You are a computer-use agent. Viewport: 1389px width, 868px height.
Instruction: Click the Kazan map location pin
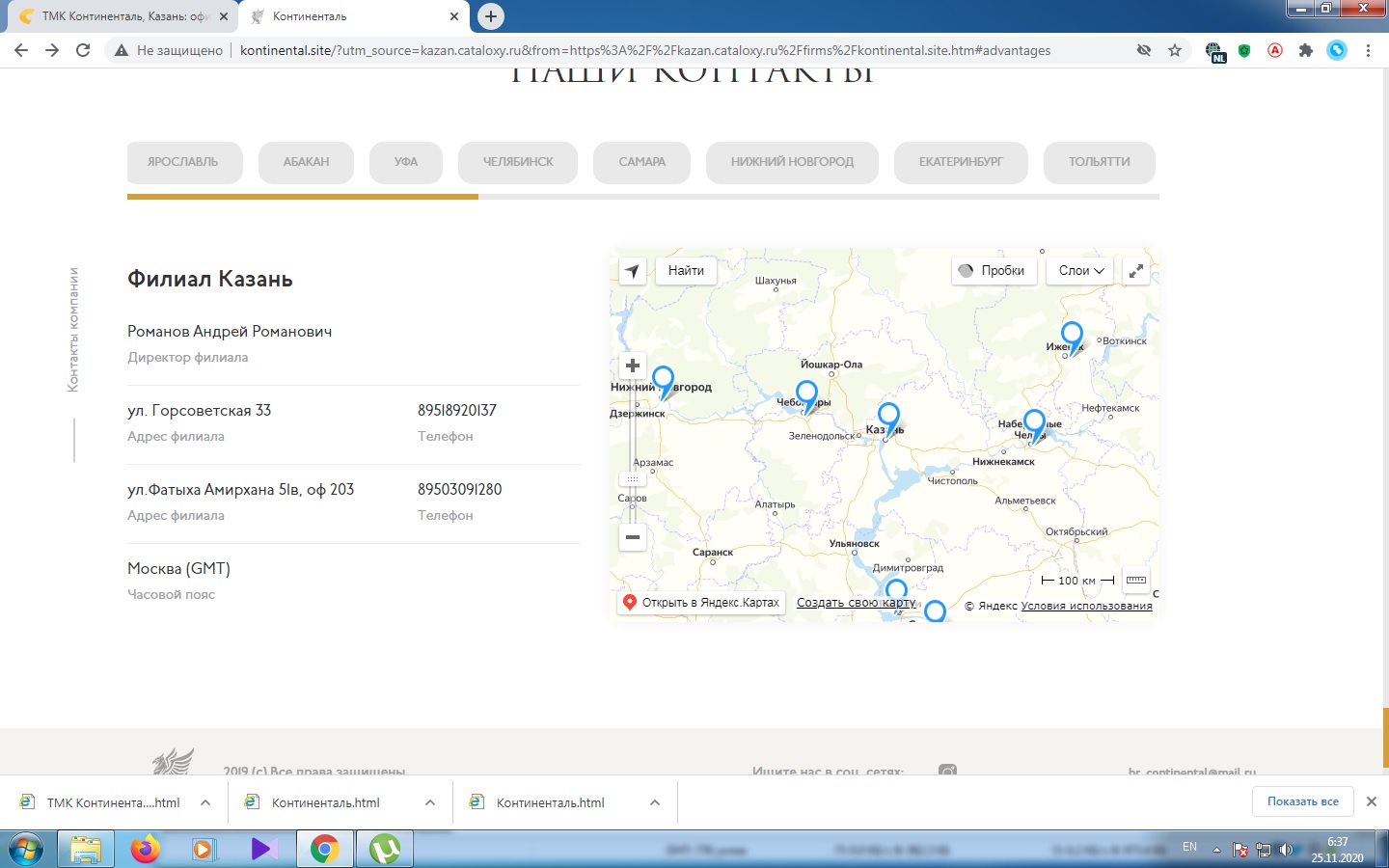(888, 418)
